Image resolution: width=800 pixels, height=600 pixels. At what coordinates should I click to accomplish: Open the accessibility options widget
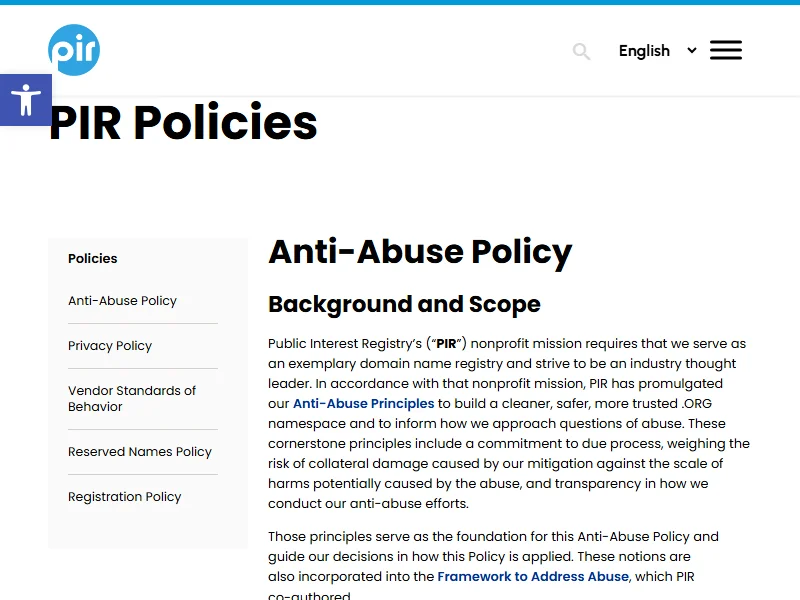(x=25, y=100)
